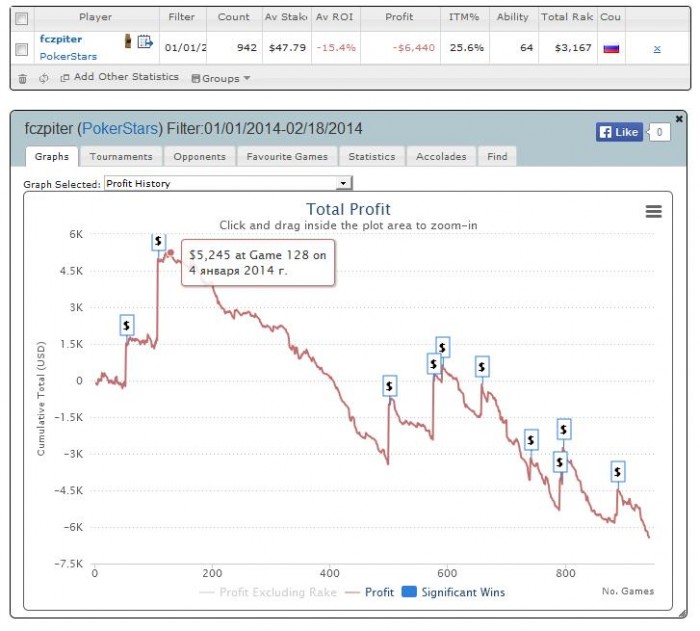Open the PokerStars link under fczpiter
Viewport: 700px width, 631px height.
[x=68, y=57]
